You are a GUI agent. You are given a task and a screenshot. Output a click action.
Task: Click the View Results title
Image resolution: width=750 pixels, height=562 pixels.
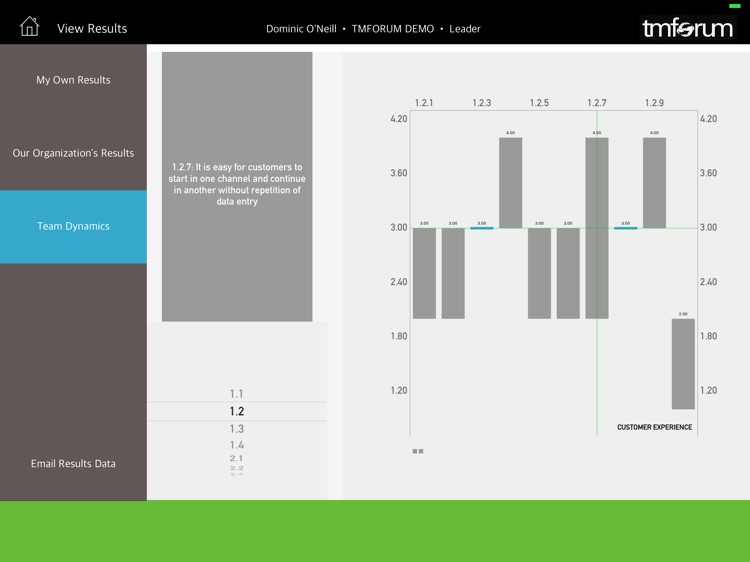tap(92, 29)
